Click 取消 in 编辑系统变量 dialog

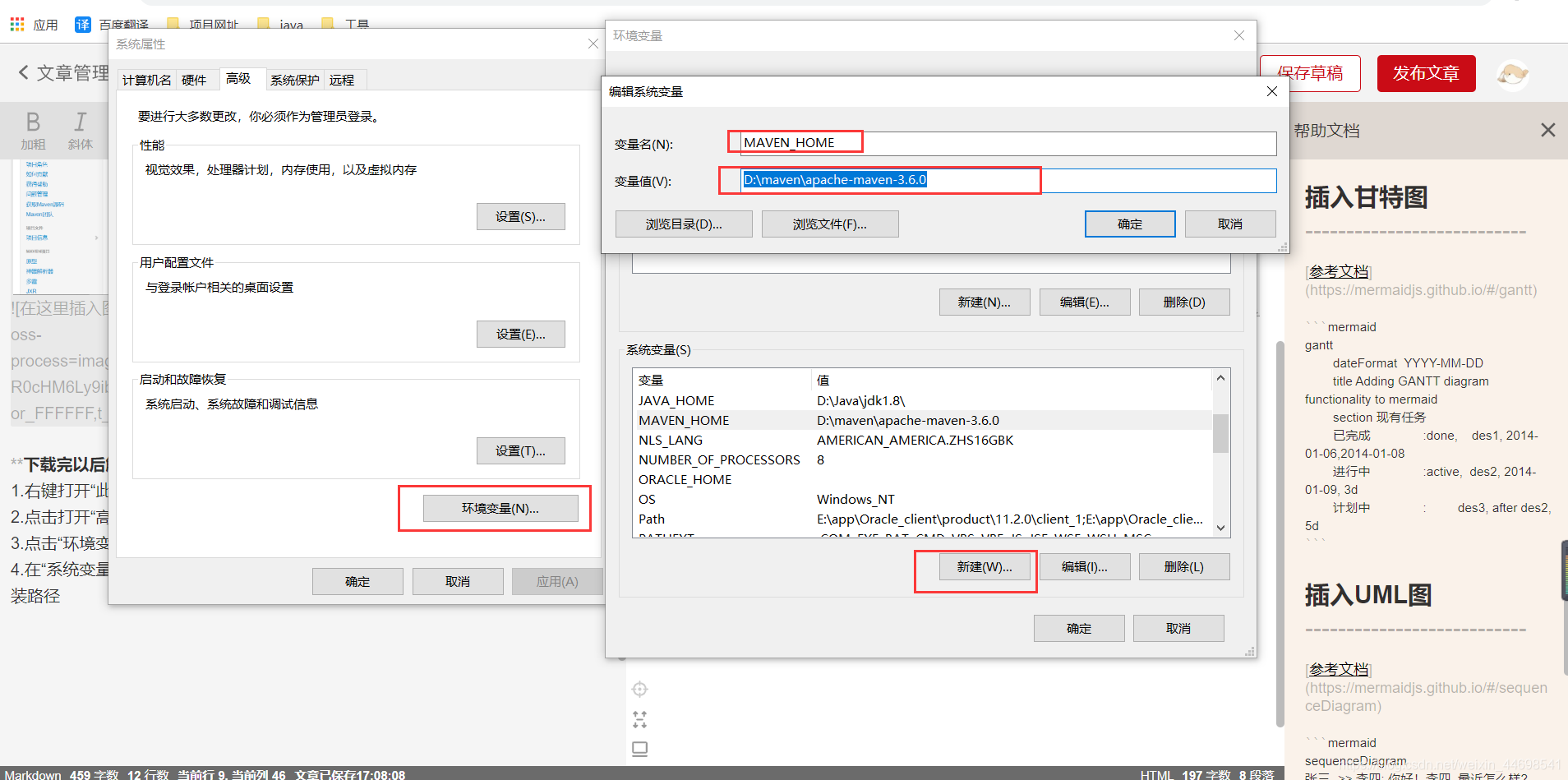pyautogui.click(x=1230, y=224)
